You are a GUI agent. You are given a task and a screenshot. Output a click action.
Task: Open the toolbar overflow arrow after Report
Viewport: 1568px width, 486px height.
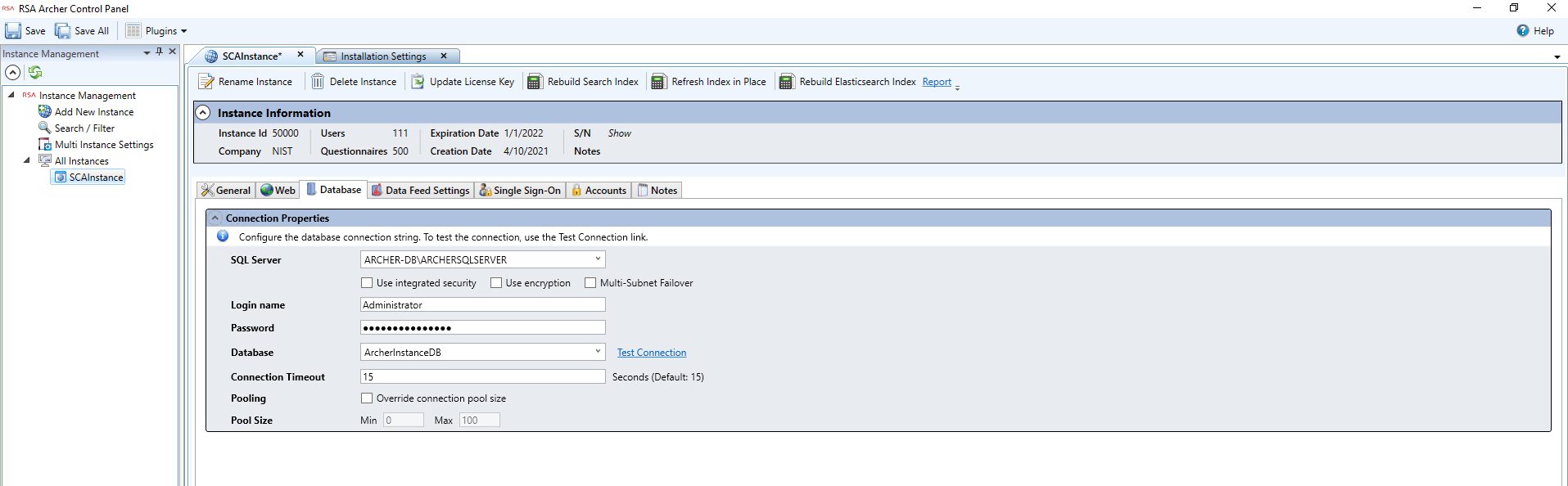957,87
